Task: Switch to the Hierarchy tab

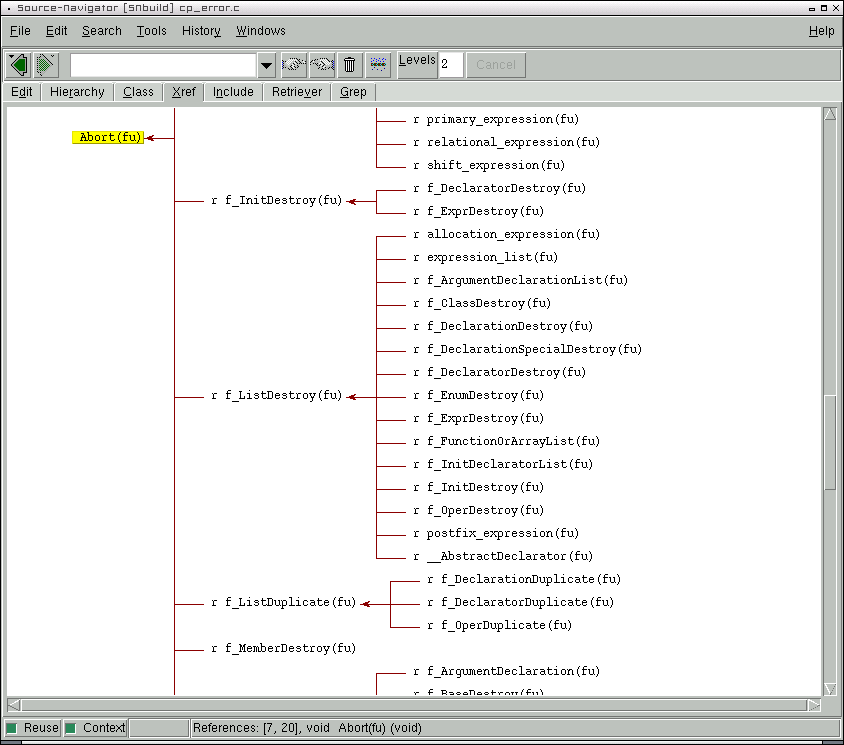Action: (77, 91)
